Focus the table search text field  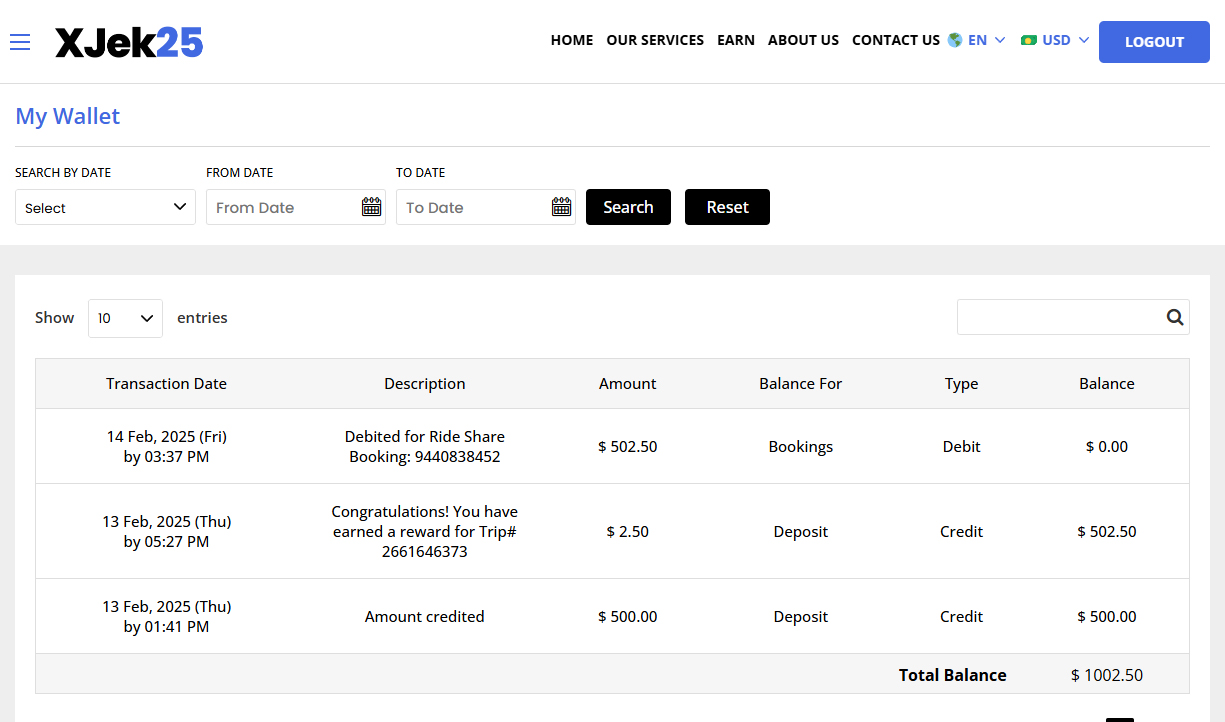point(1058,317)
